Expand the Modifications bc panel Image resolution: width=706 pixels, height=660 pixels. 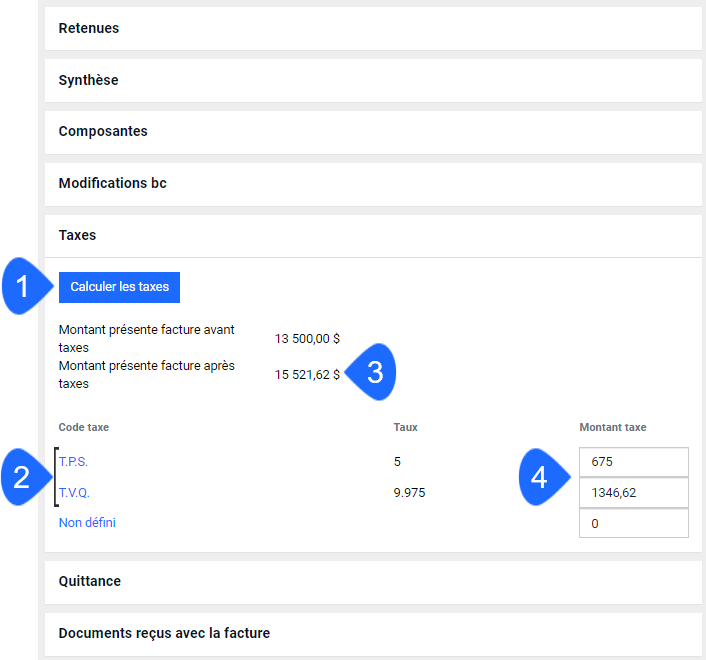373,184
